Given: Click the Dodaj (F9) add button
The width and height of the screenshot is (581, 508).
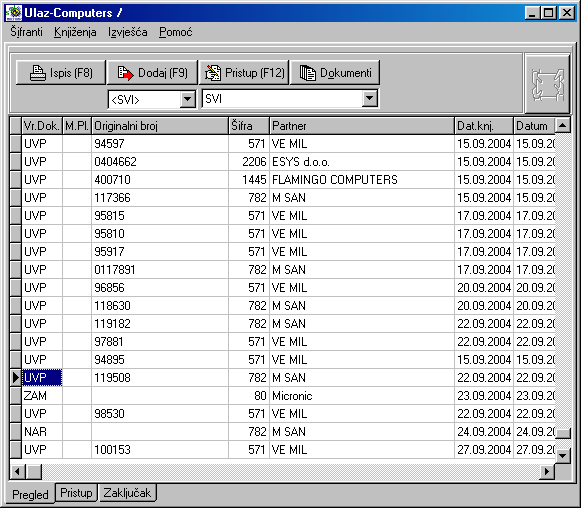Looking at the screenshot, I should (152, 73).
